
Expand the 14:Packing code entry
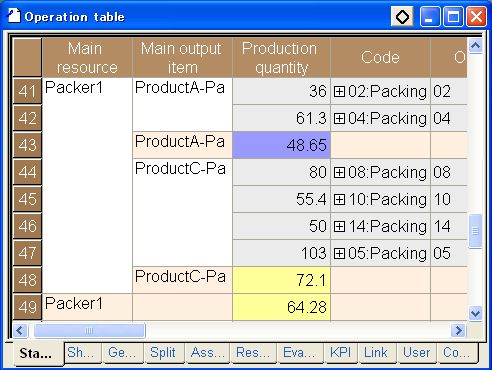[x=339, y=226]
